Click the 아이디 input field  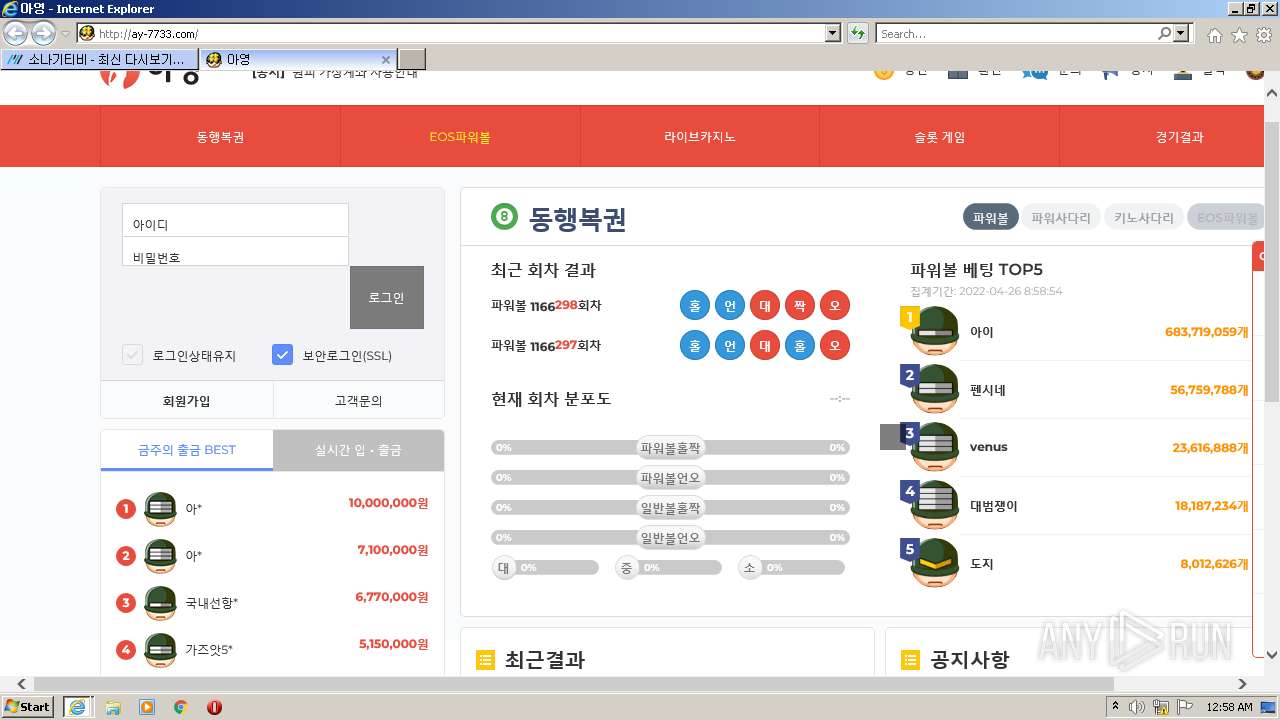point(235,220)
